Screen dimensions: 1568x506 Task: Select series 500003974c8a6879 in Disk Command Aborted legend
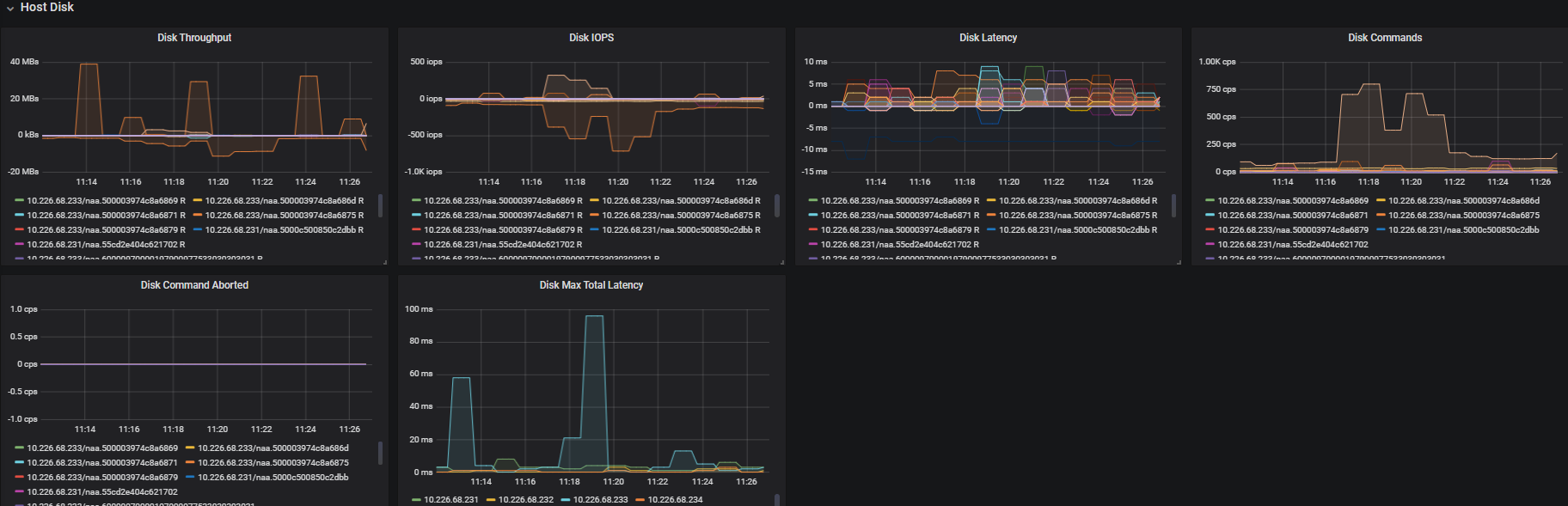(x=102, y=478)
